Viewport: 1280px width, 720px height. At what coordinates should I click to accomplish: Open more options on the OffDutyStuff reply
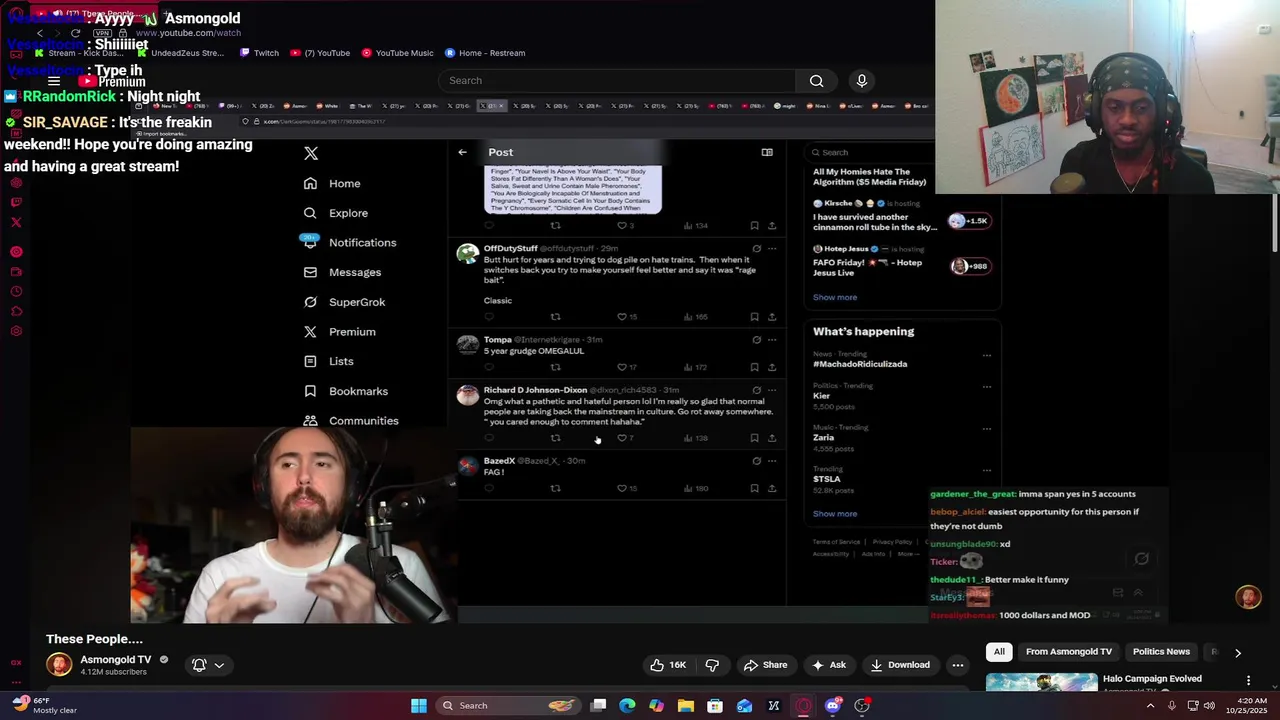point(772,248)
